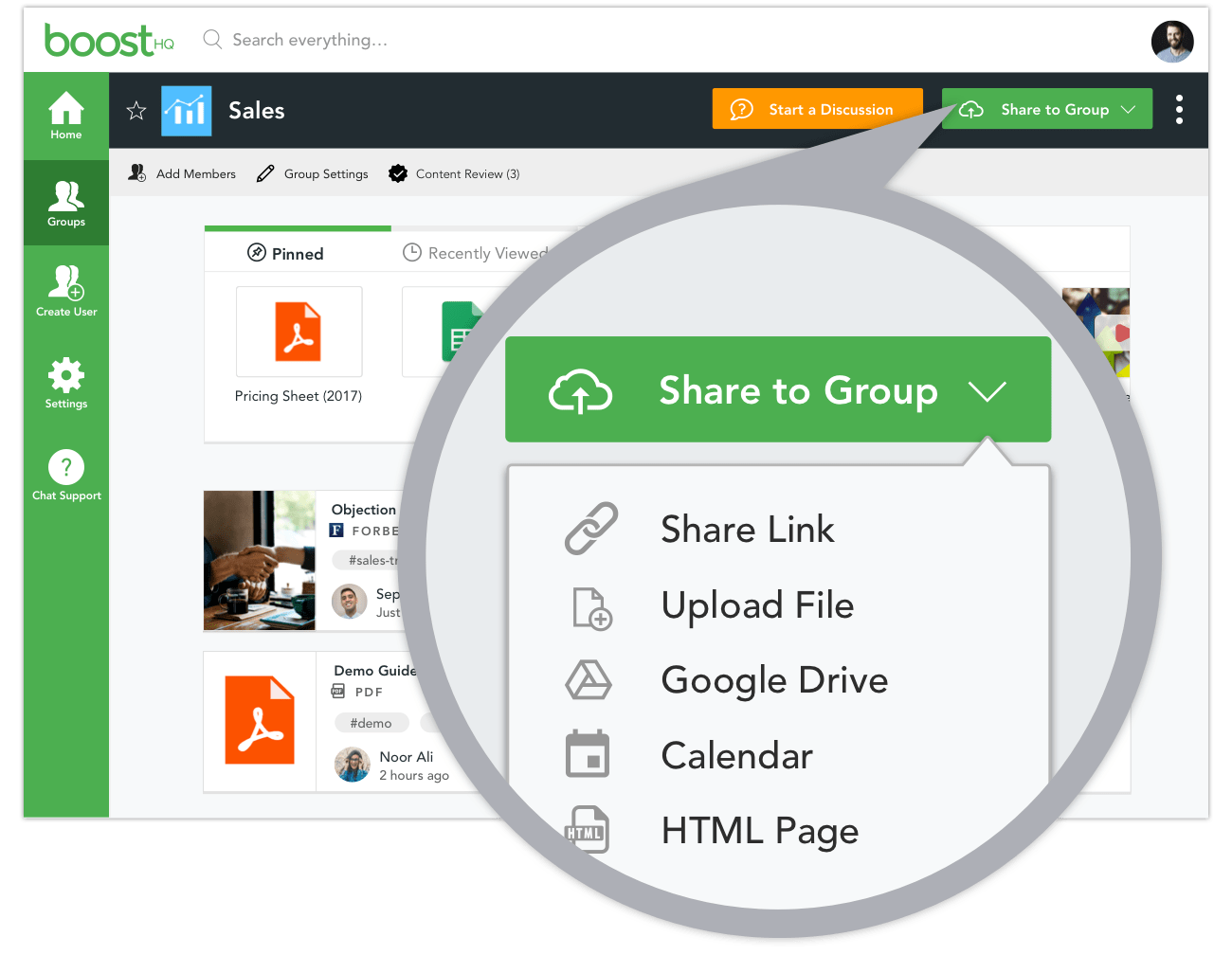This screenshot has width=1232, height=955.
Task: Open the green spreadsheet pinned item
Action: point(463,332)
